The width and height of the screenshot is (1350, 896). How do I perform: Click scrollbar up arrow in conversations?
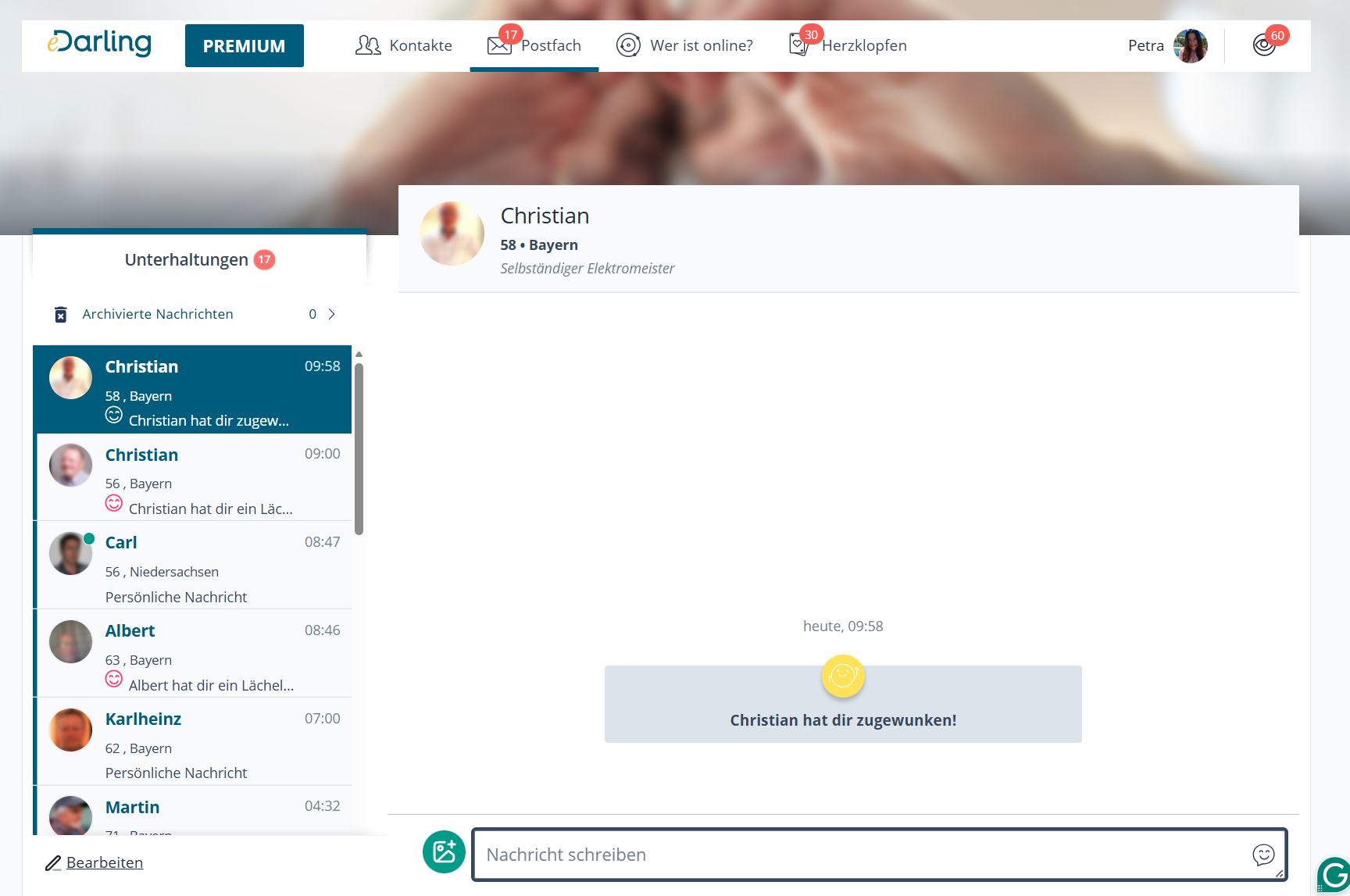359,355
